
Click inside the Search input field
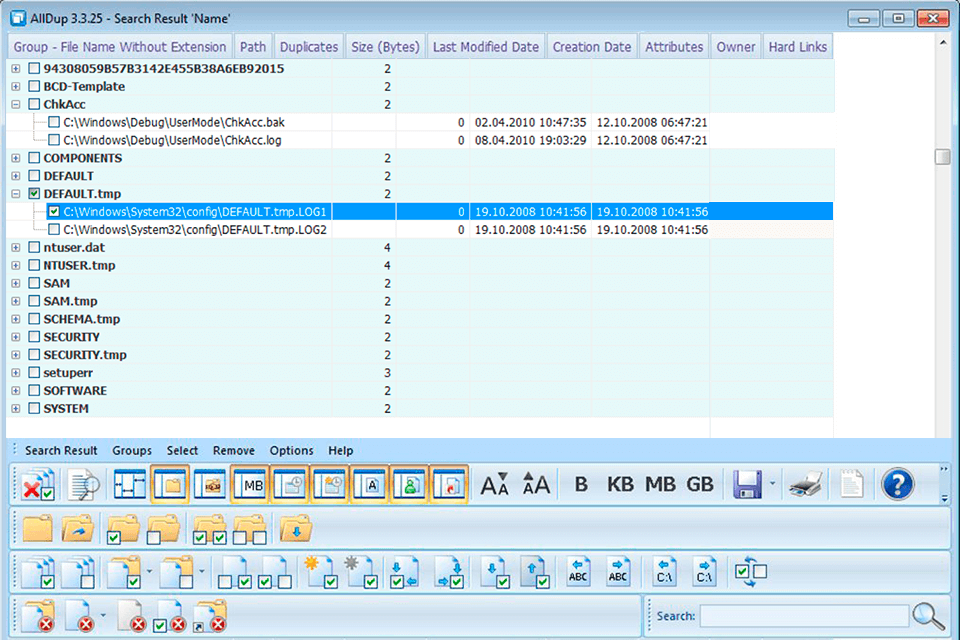point(805,616)
